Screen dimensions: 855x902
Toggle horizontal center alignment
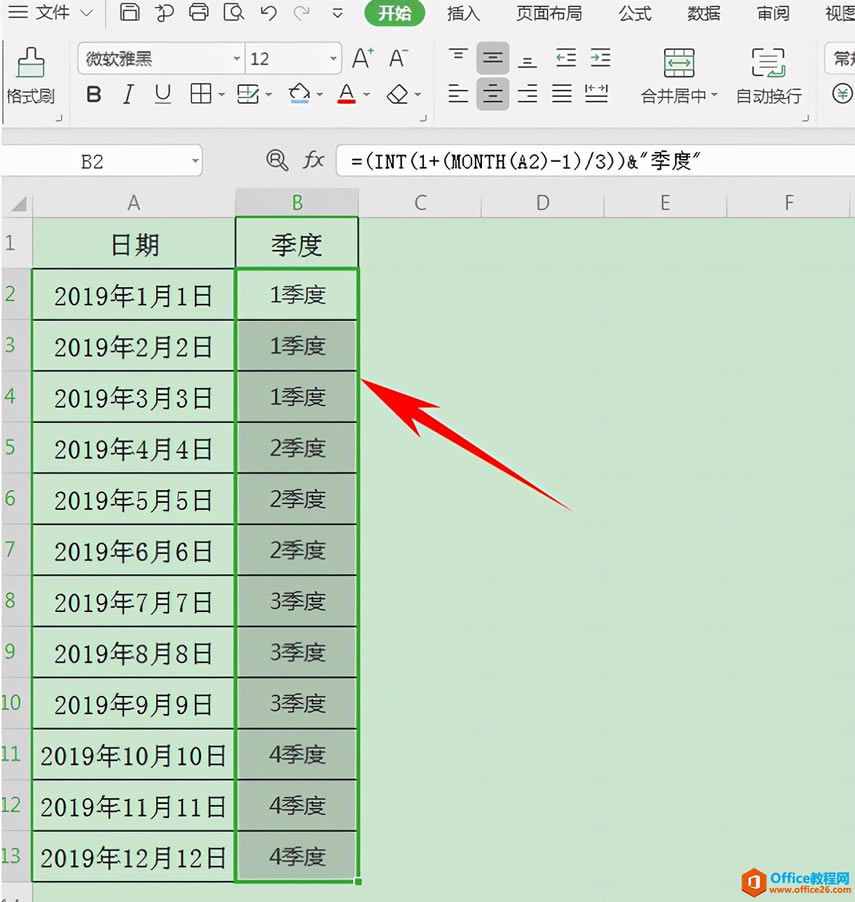point(493,93)
